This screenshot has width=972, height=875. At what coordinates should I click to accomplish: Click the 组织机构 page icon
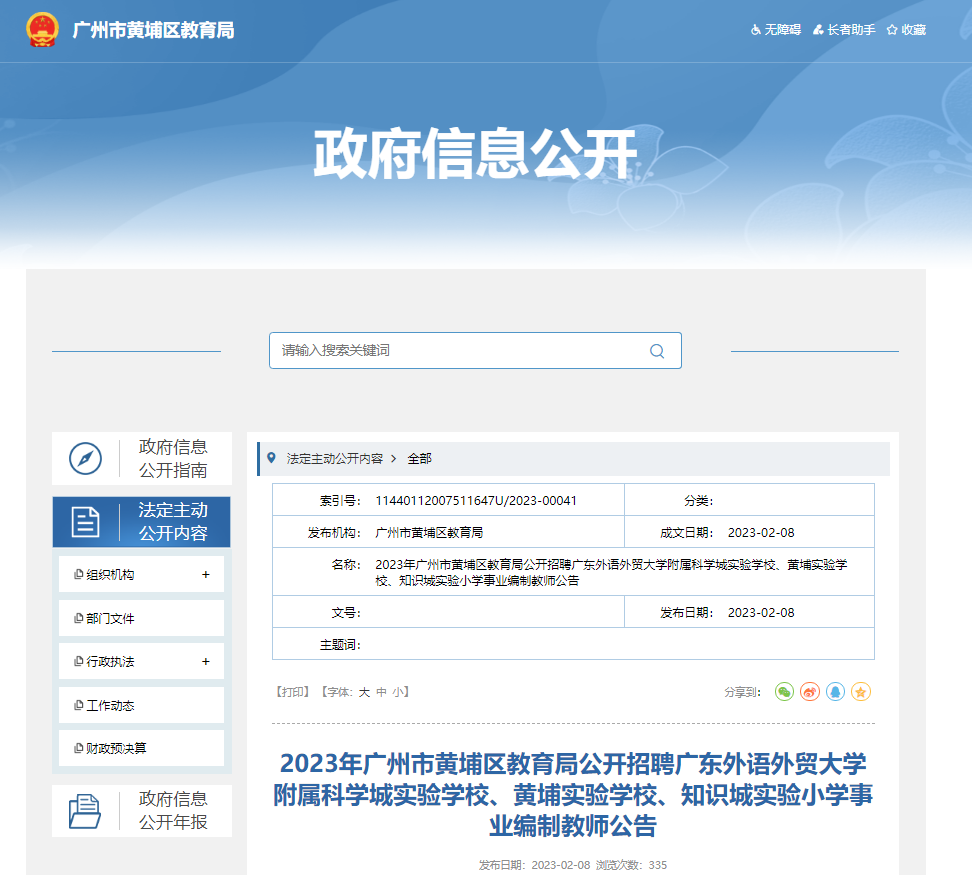pos(79,574)
